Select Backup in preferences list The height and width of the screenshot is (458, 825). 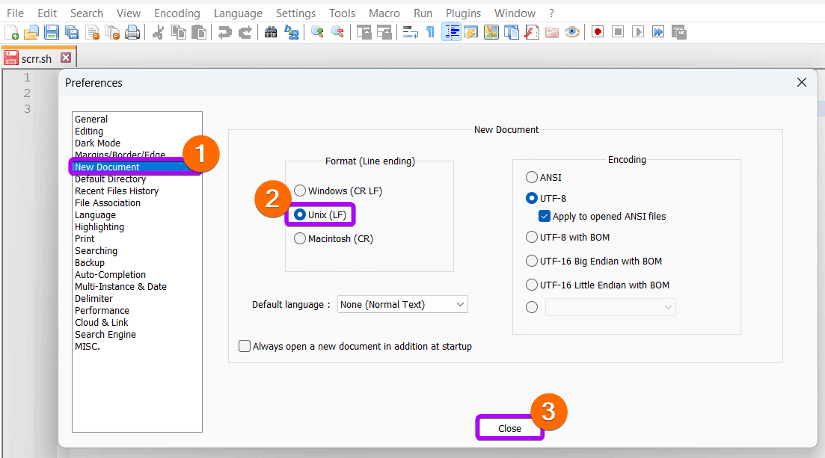[x=89, y=263]
